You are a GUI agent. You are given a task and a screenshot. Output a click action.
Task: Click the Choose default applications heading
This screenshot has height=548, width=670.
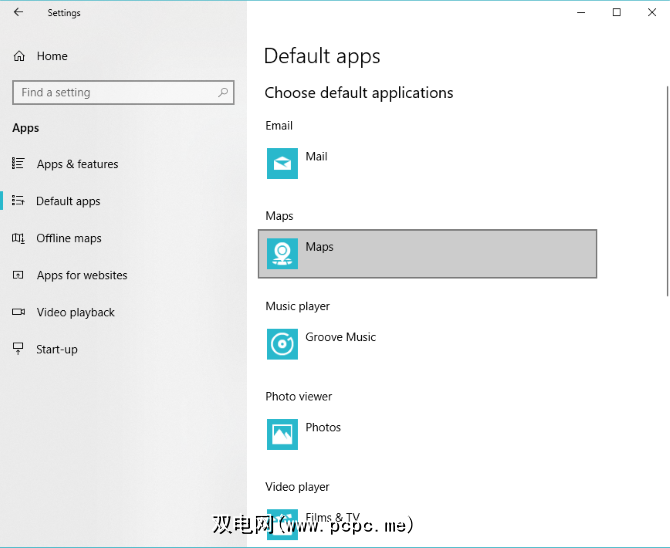pyautogui.click(x=359, y=93)
